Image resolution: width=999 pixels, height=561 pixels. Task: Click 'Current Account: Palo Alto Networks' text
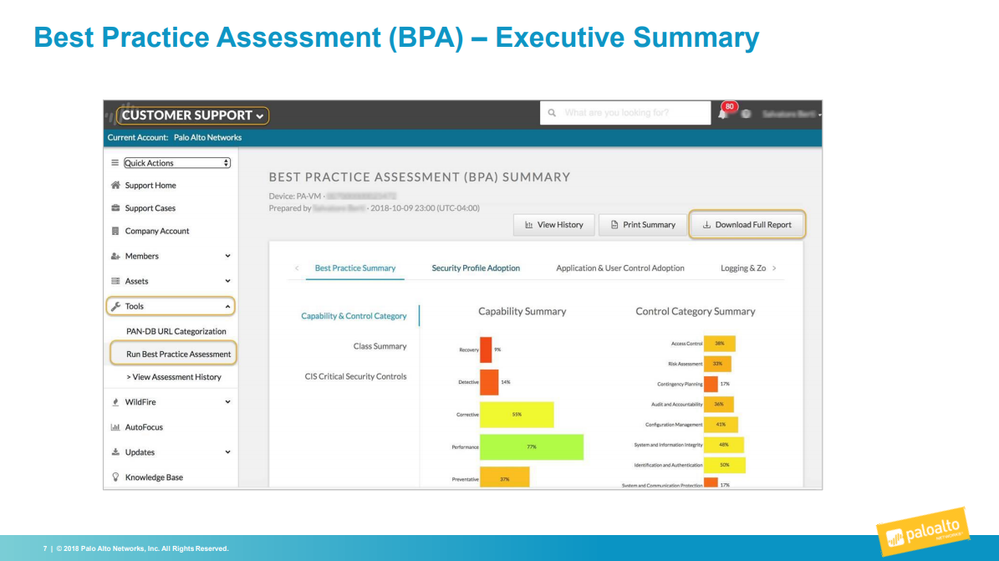point(175,138)
